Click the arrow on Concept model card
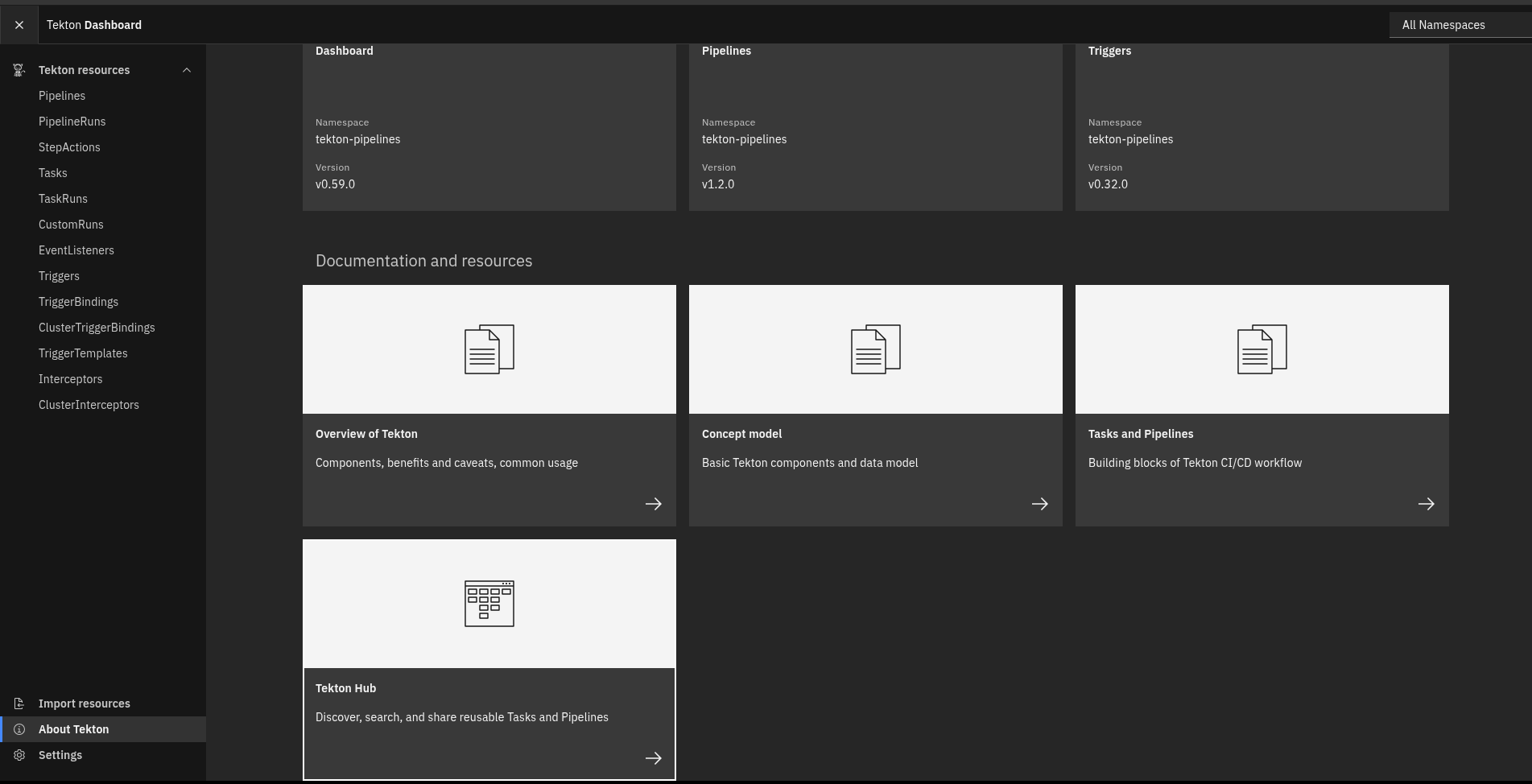 [x=1040, y=504]
